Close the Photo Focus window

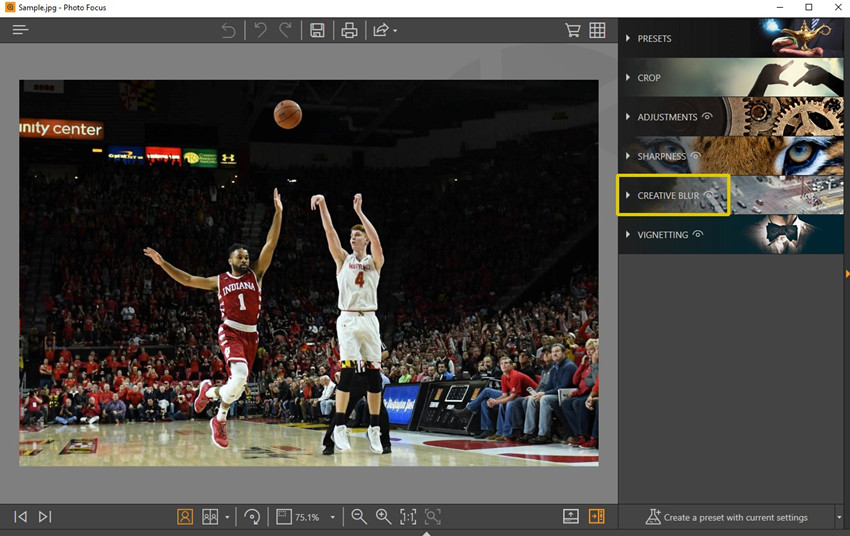pos(838,8)
